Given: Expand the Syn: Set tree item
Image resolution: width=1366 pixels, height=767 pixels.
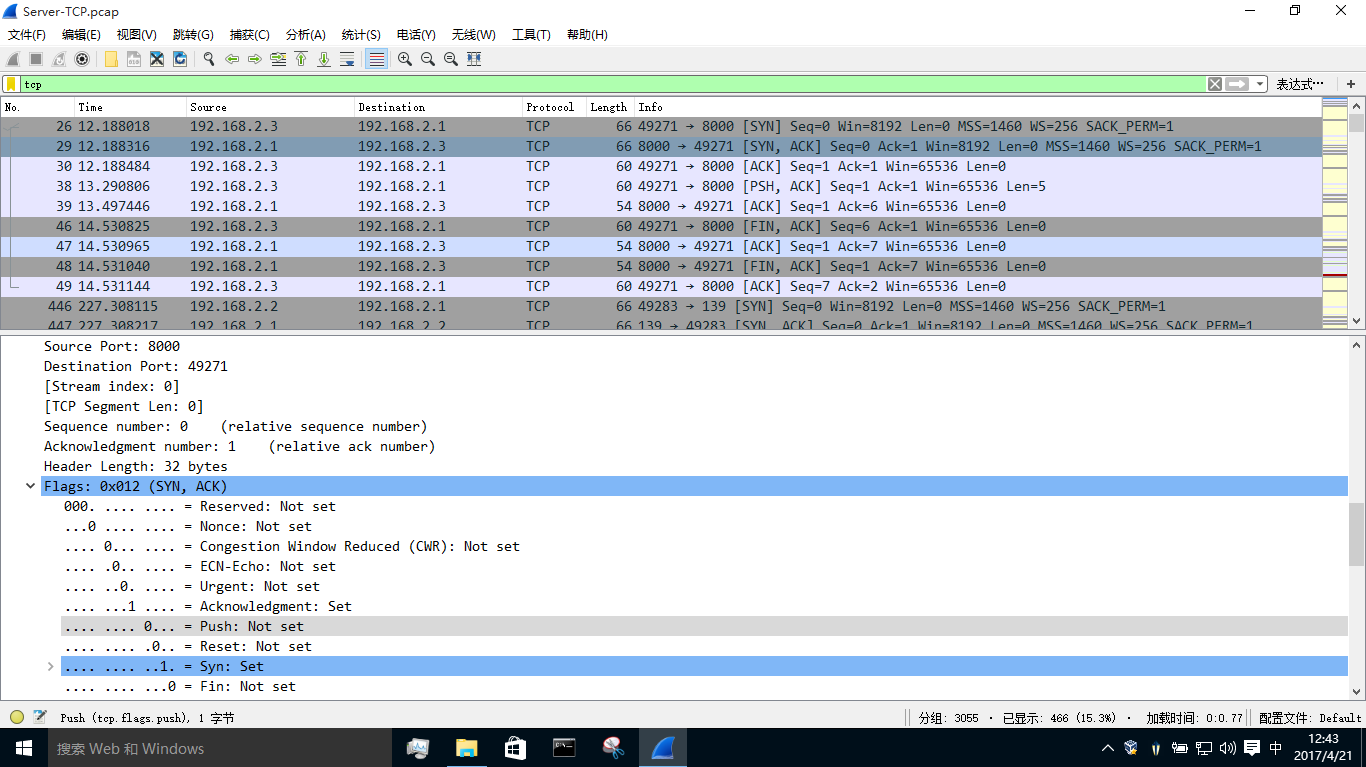Looking at the screenshot, I should tap(50, 666).
